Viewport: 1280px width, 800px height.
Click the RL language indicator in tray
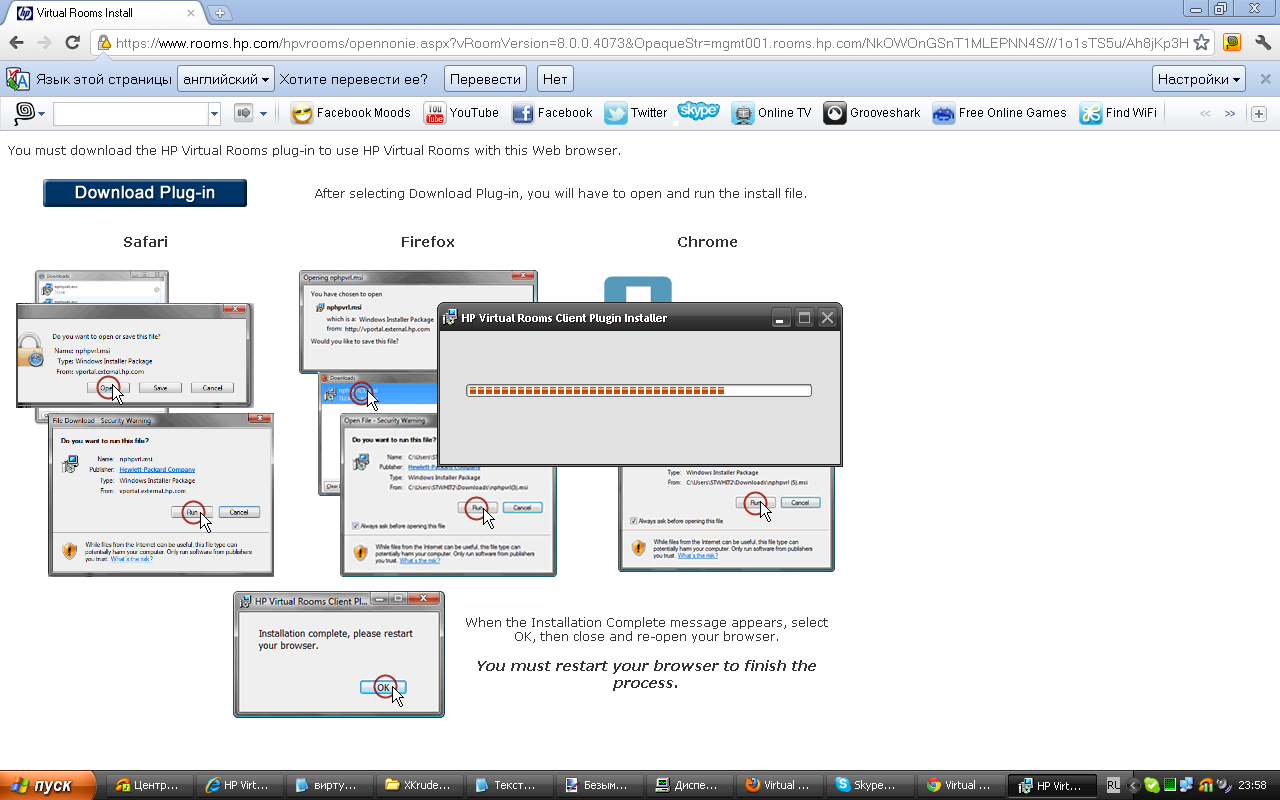pos(1114,785)
